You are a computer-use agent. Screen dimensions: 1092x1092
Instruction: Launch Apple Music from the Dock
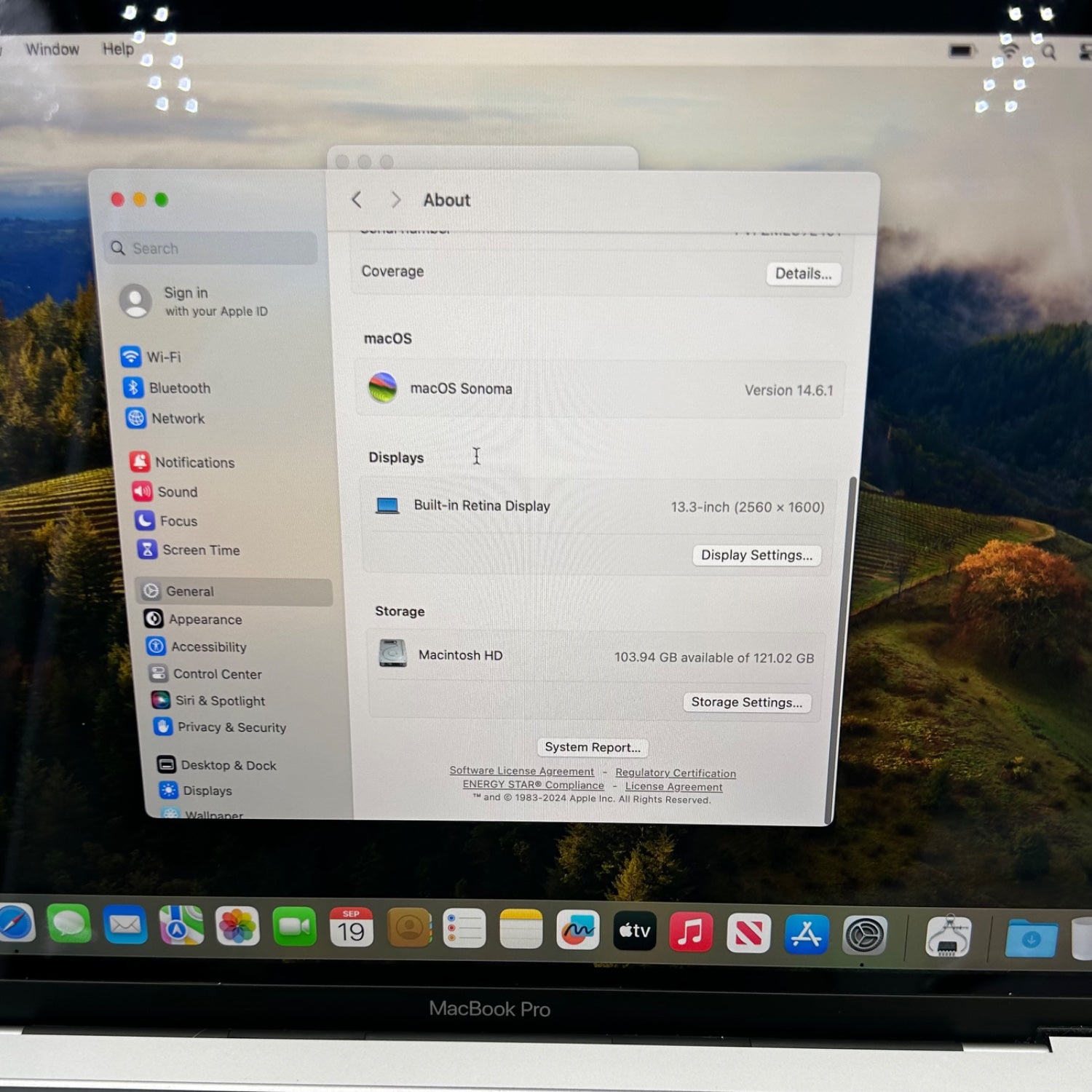(690, 932)
